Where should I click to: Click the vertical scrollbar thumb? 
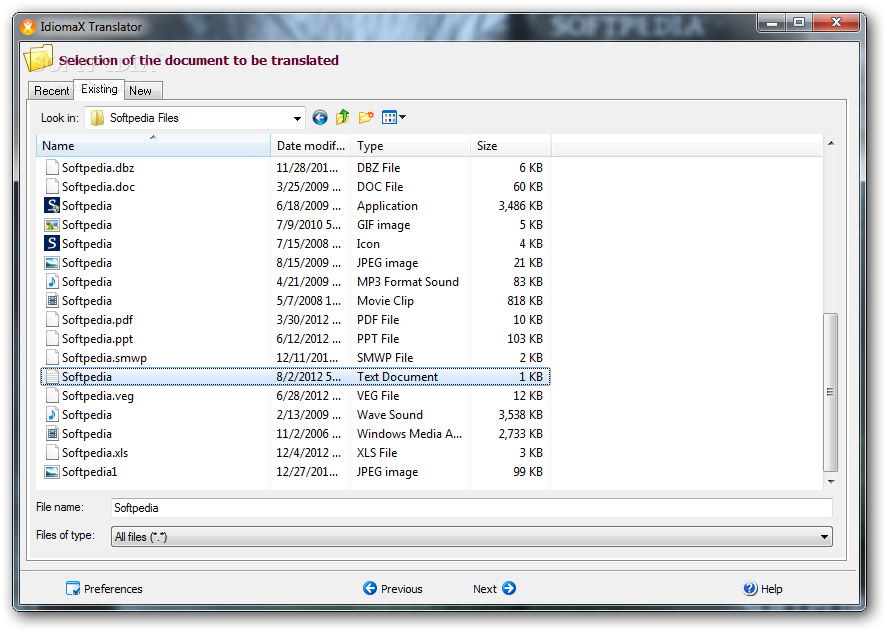(x=830, y=392)
